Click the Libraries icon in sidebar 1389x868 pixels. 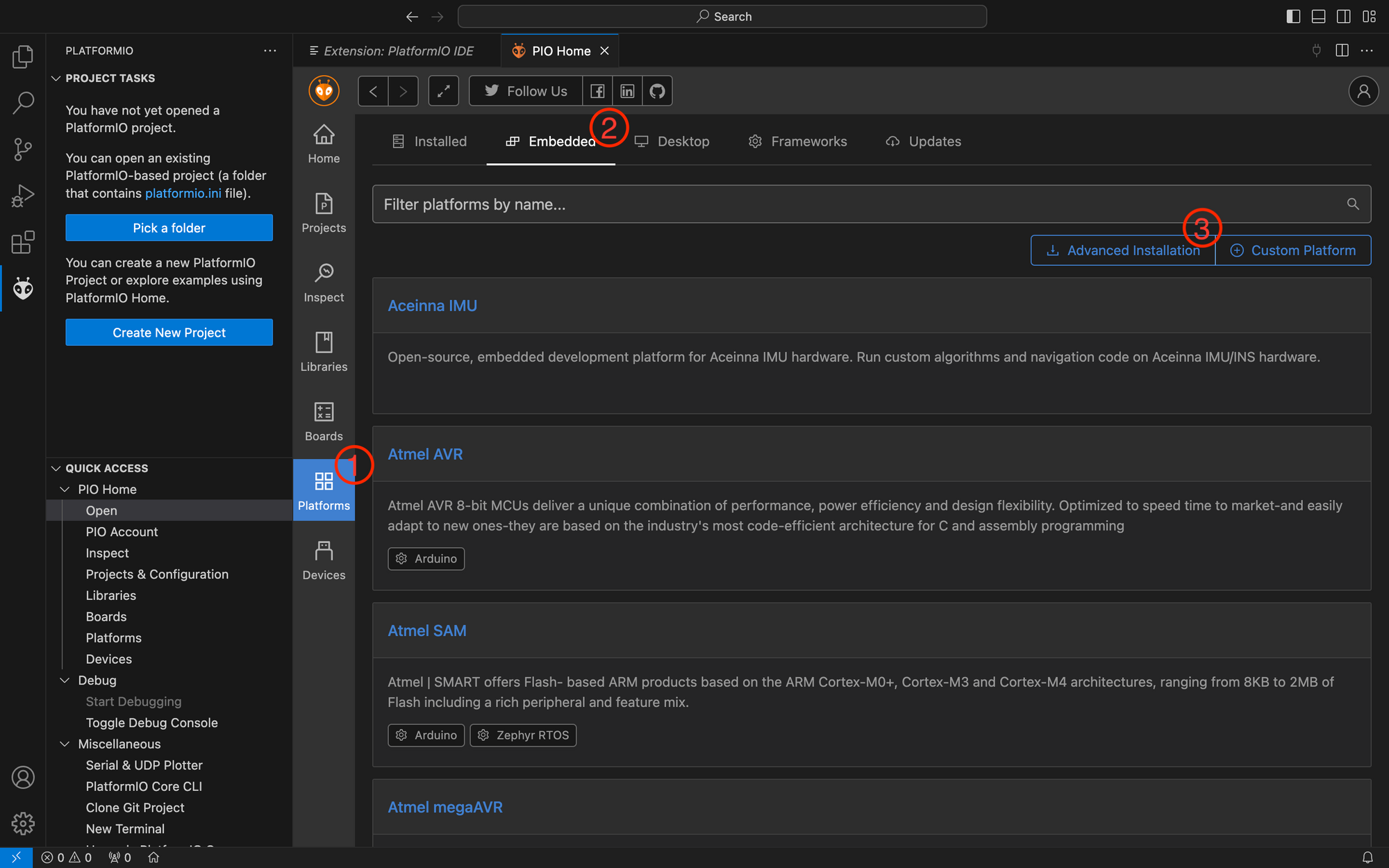click(x=324, y=350)
